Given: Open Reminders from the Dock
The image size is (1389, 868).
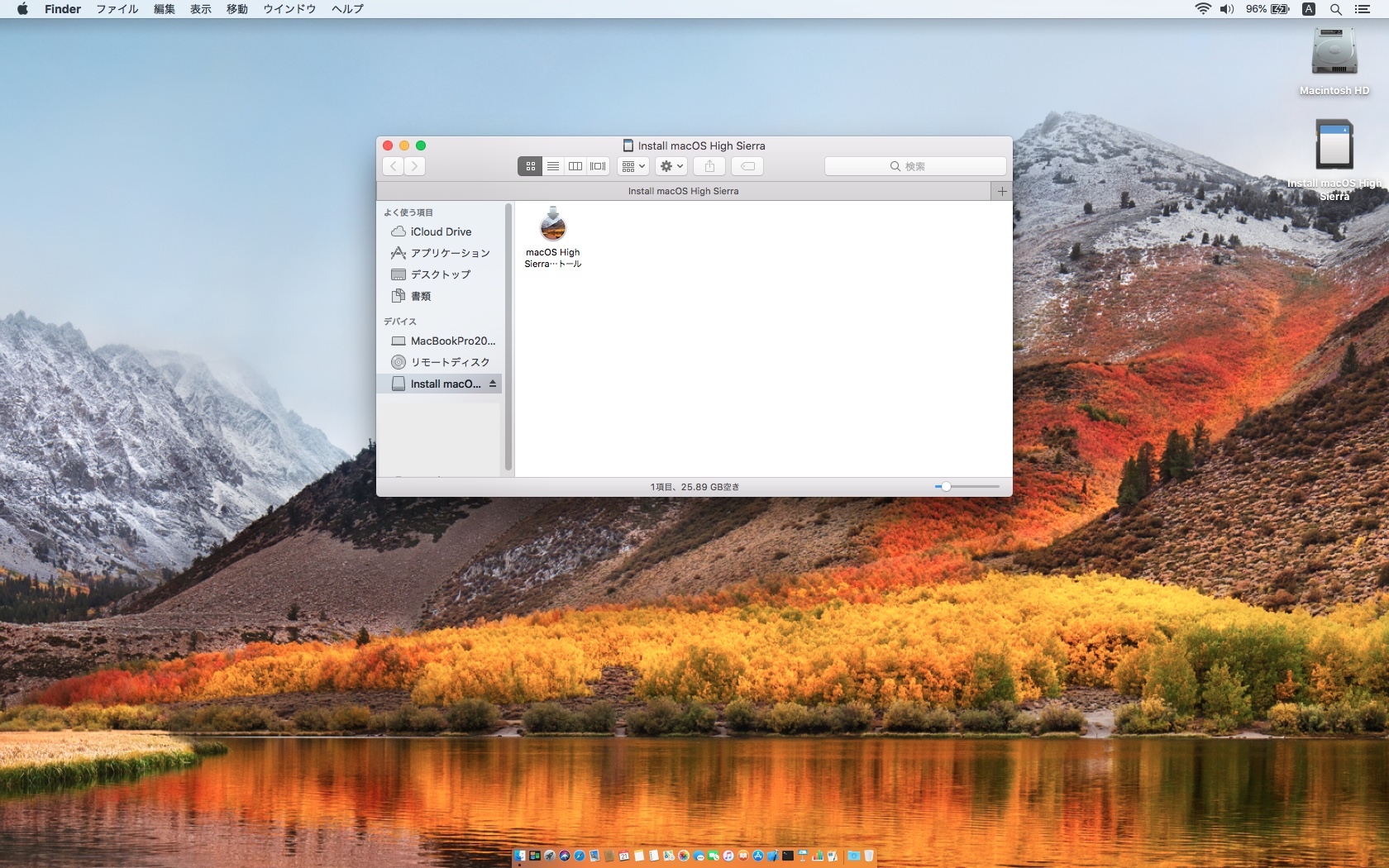Looking at the screenshot, I should tap(654, 856).
